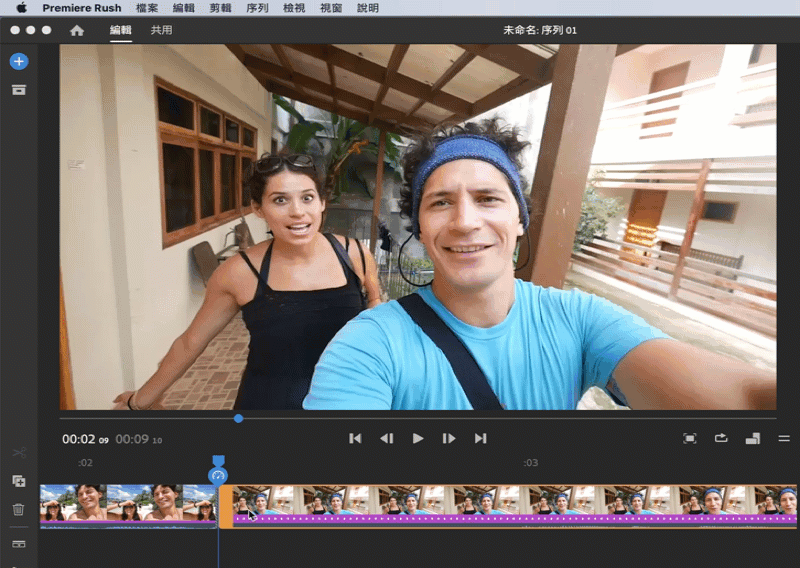The image size is (800, 568).
Task: Skip to the end of sequence
Action: [x=480, y=438]
